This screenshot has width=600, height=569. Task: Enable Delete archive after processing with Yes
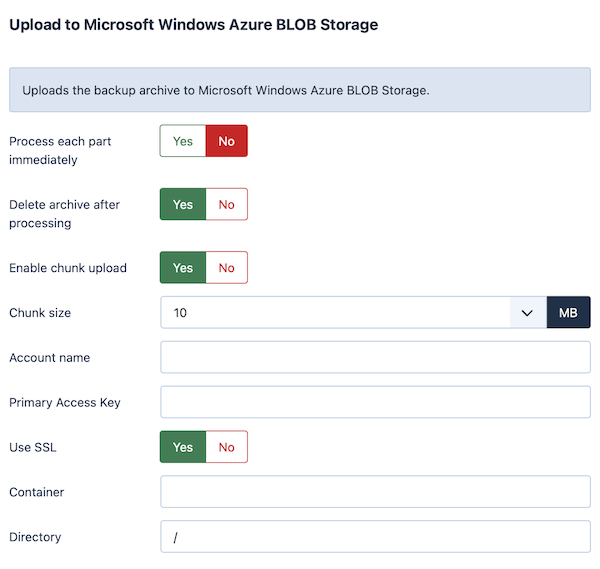pos(183,204)
